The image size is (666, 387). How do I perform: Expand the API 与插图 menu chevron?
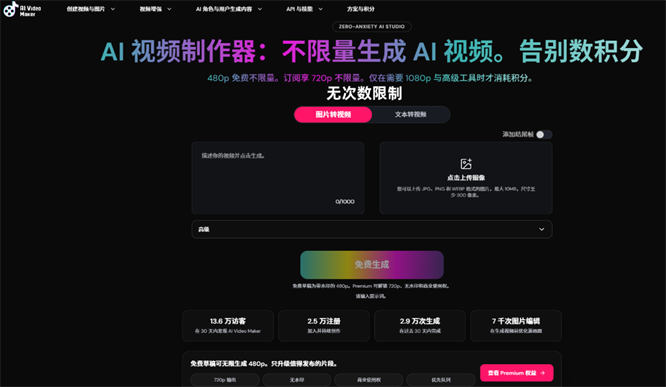tap(320, 9)
